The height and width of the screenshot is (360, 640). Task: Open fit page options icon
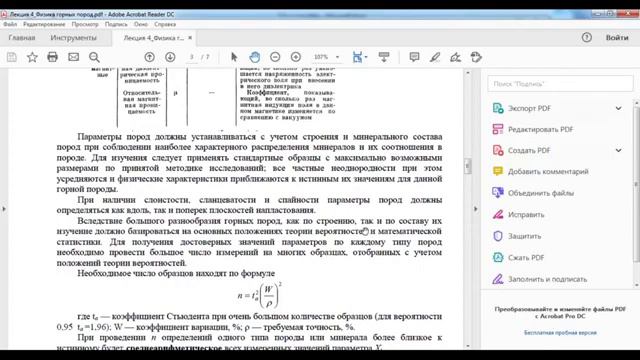point(359,57)
